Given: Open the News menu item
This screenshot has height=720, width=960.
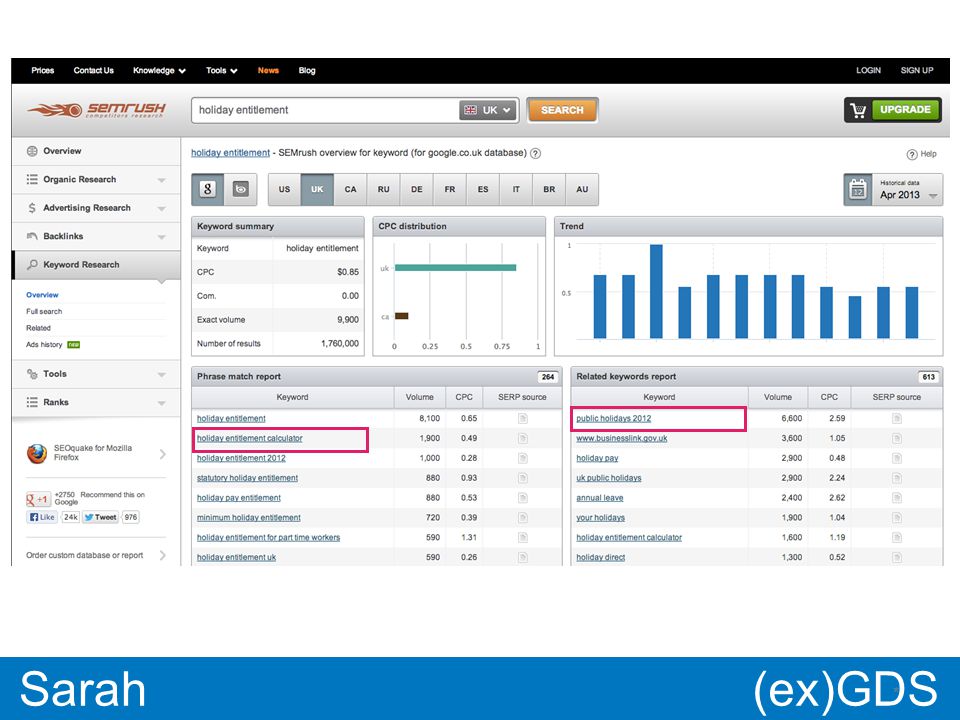Looking at the screenshot, I should tap(268, 70).
